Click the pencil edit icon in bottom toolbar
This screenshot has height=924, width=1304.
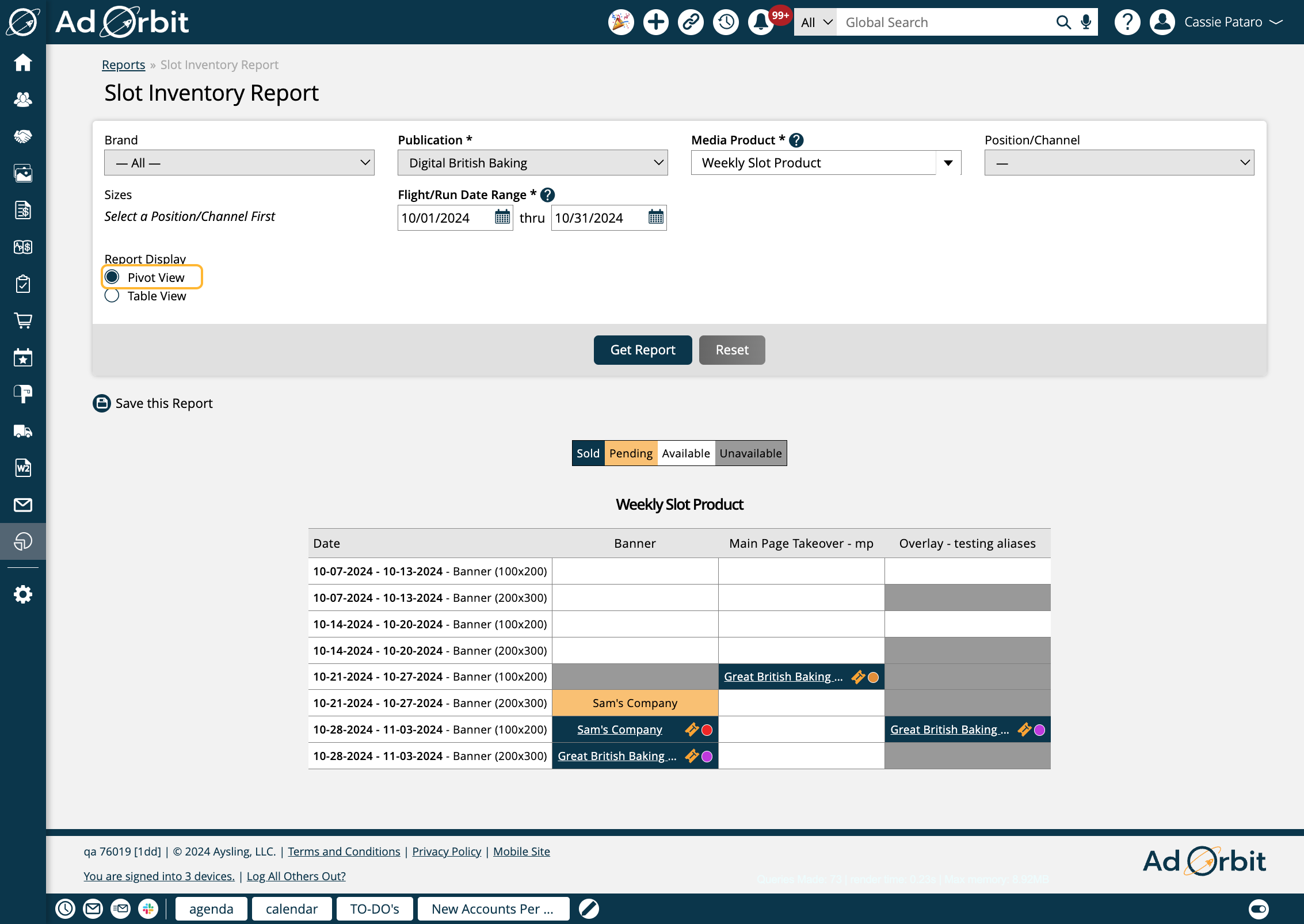pos(589,908)
